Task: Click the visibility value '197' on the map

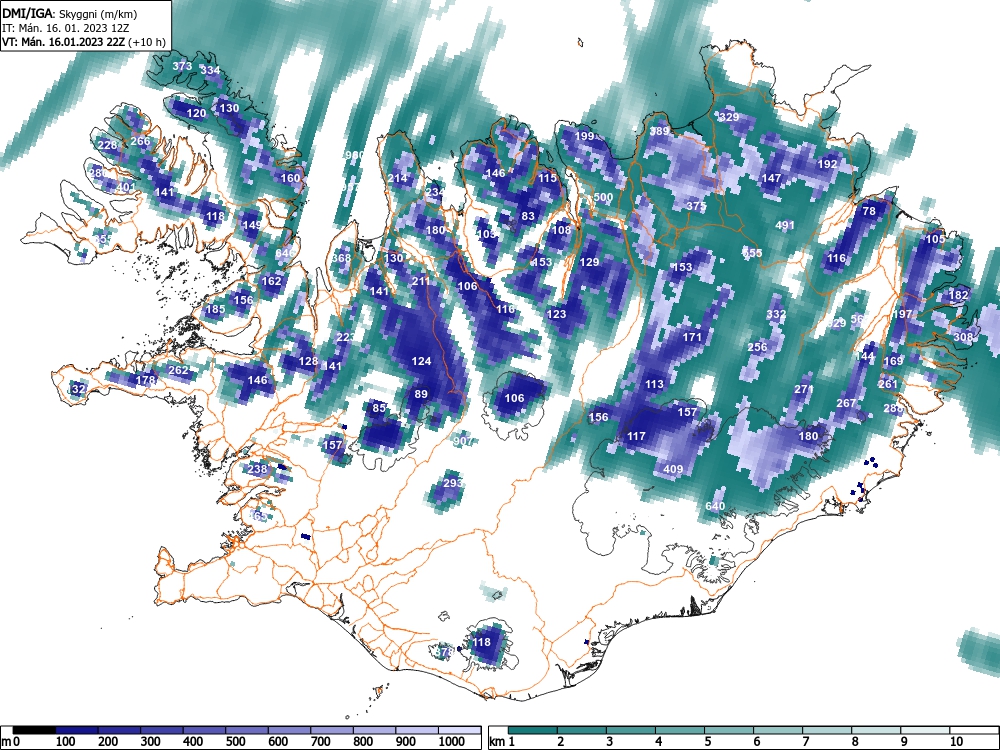Action: coord(902,314)
